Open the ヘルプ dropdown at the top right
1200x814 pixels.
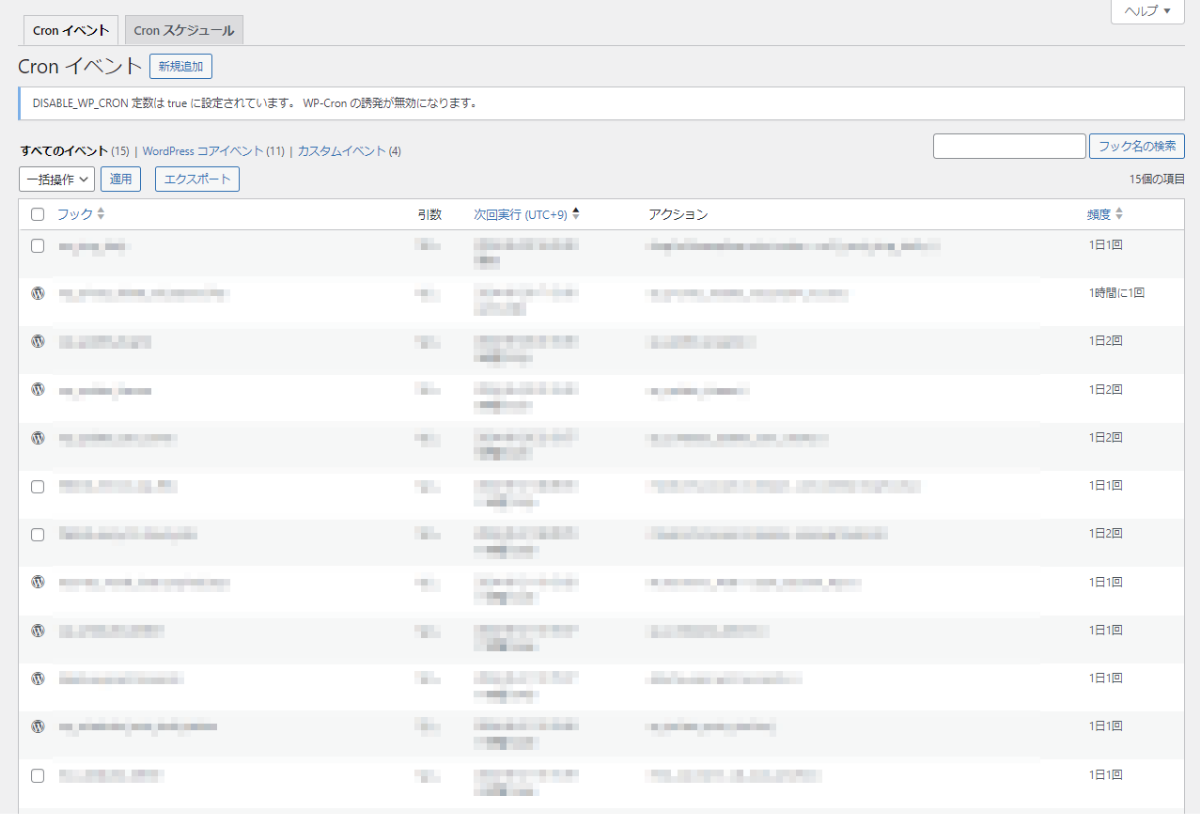[1146, 12]
